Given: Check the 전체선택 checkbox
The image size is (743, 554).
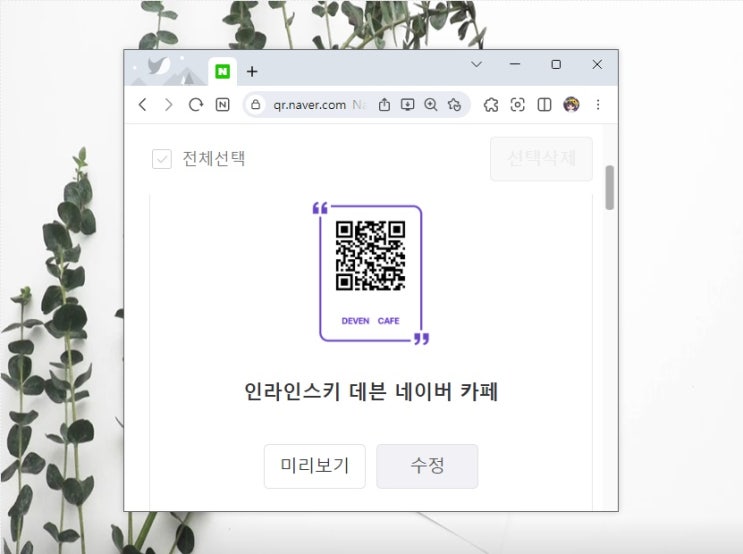Looking at the screenshot, I should pyautogui.click(x=162, y=159).
